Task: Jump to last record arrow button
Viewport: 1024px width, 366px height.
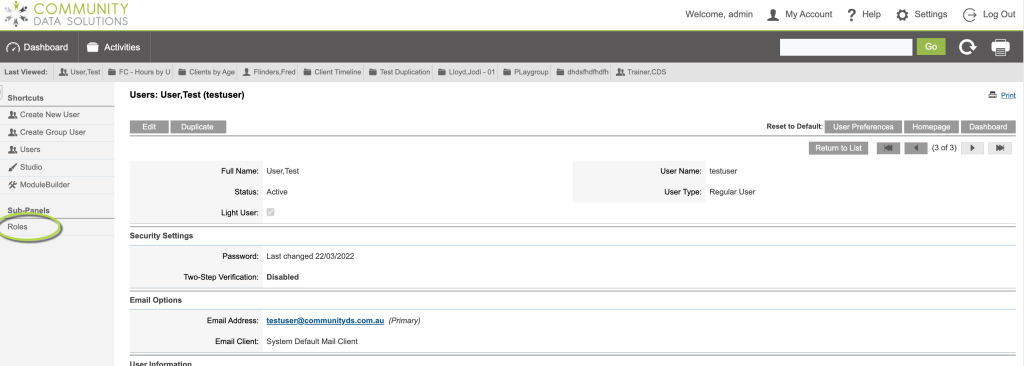Action: click(x=1000, y=148)
